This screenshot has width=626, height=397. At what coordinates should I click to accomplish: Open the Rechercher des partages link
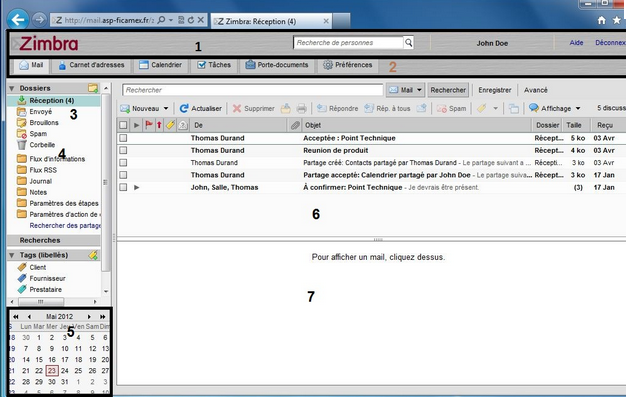tap(65, 226)
